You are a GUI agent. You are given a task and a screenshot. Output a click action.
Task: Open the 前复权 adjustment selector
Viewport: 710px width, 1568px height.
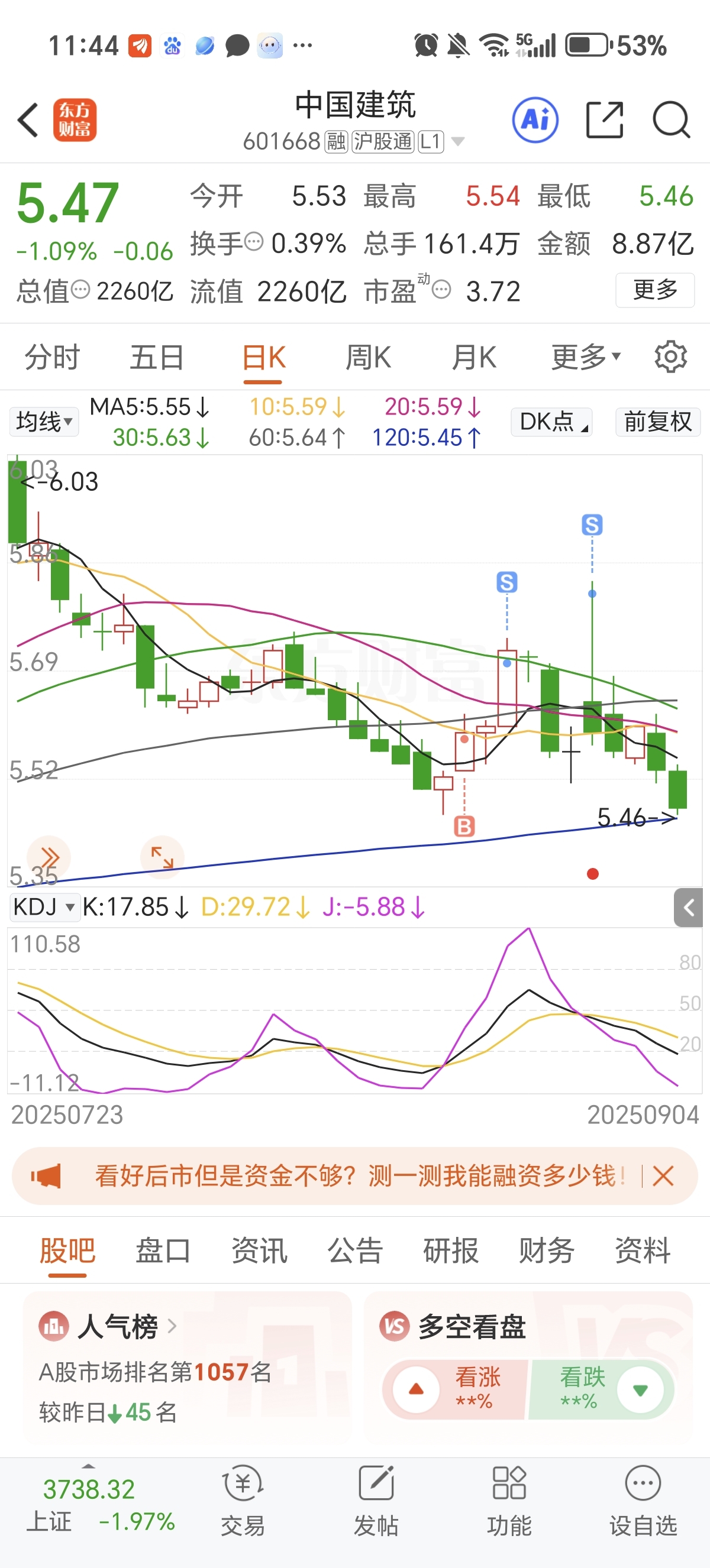[657, 421]
